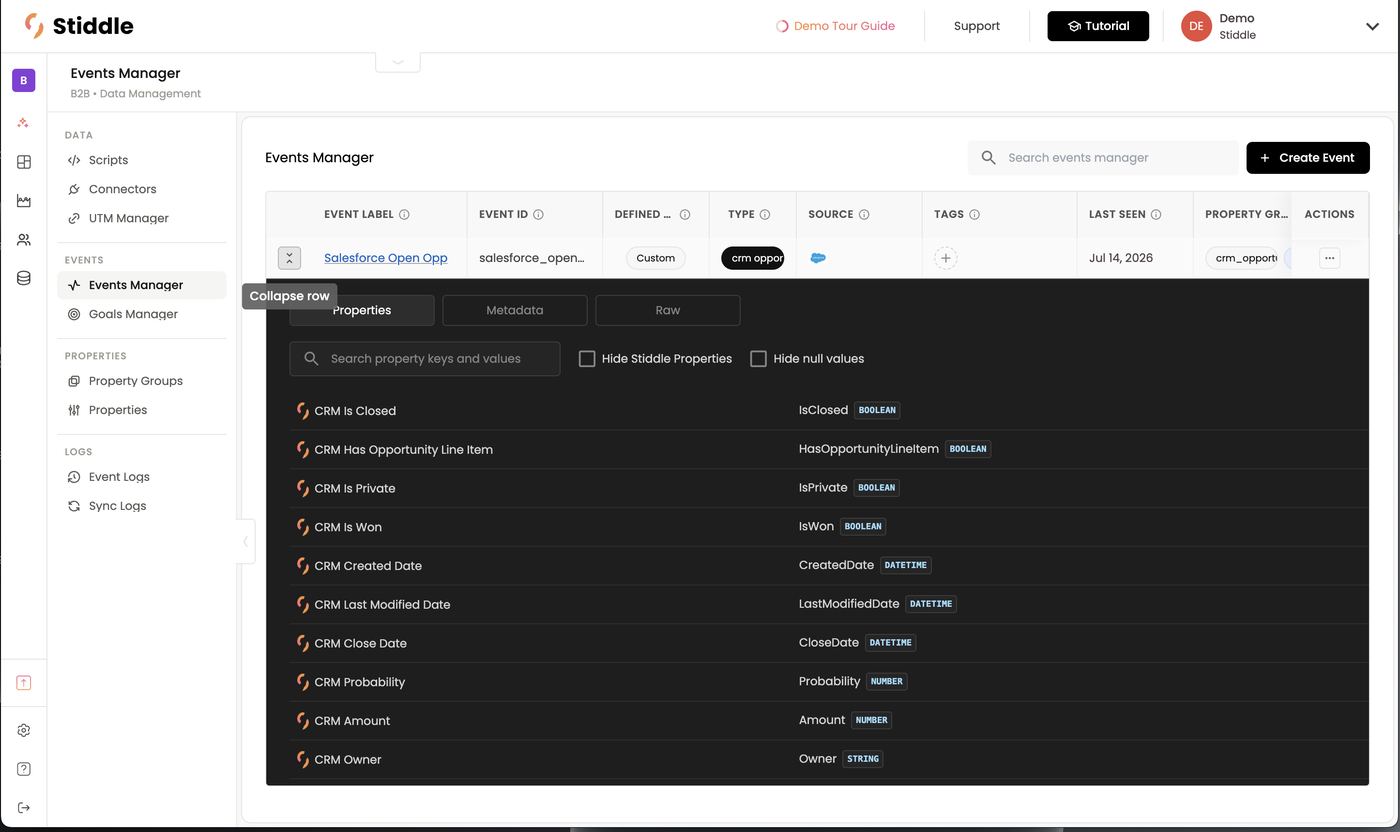Open UTM Manager in the sidebar
This screenshot has height=832, width=1400.
(x=141, y=218)
